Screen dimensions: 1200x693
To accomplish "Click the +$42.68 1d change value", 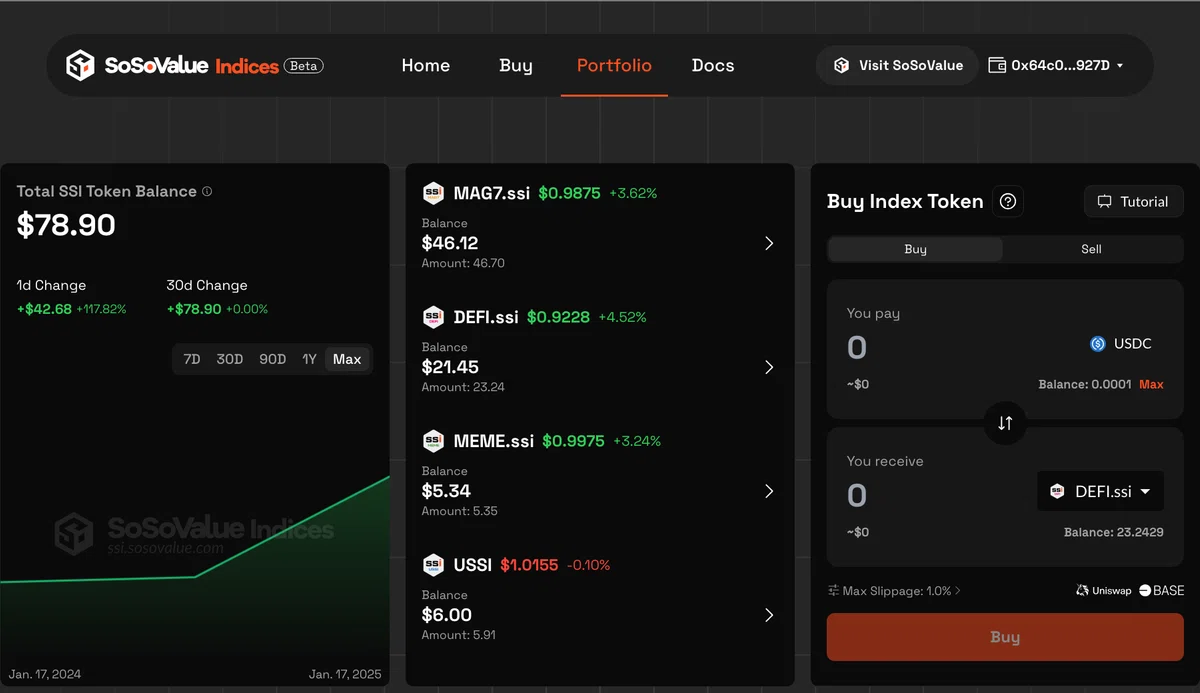I will point(44,309).
